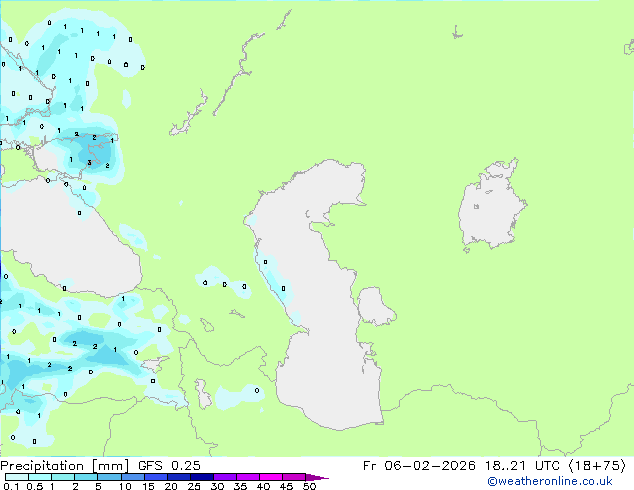This screenshot has height=490, width=634.
Task: Click the '40' legend tick label
Action: coord(263,486)
